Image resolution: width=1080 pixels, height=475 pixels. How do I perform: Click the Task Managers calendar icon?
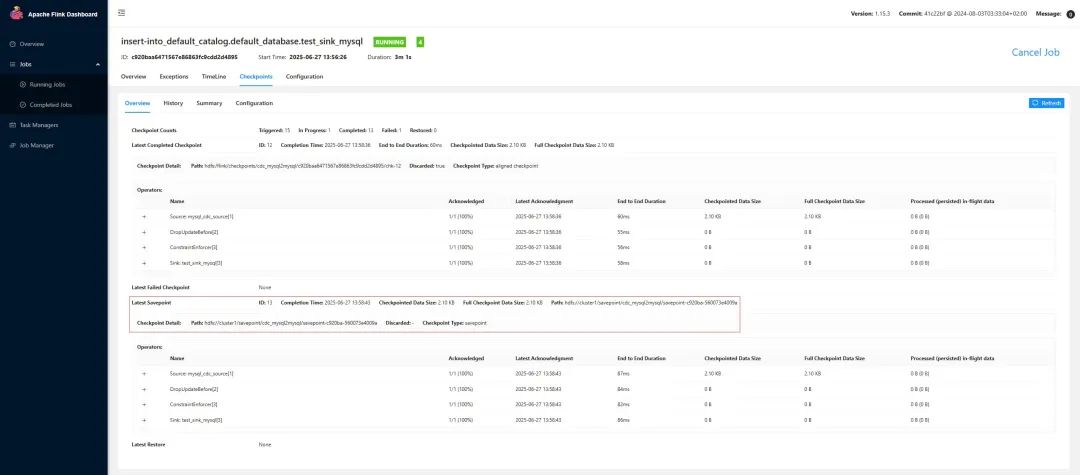click(12, 125)
